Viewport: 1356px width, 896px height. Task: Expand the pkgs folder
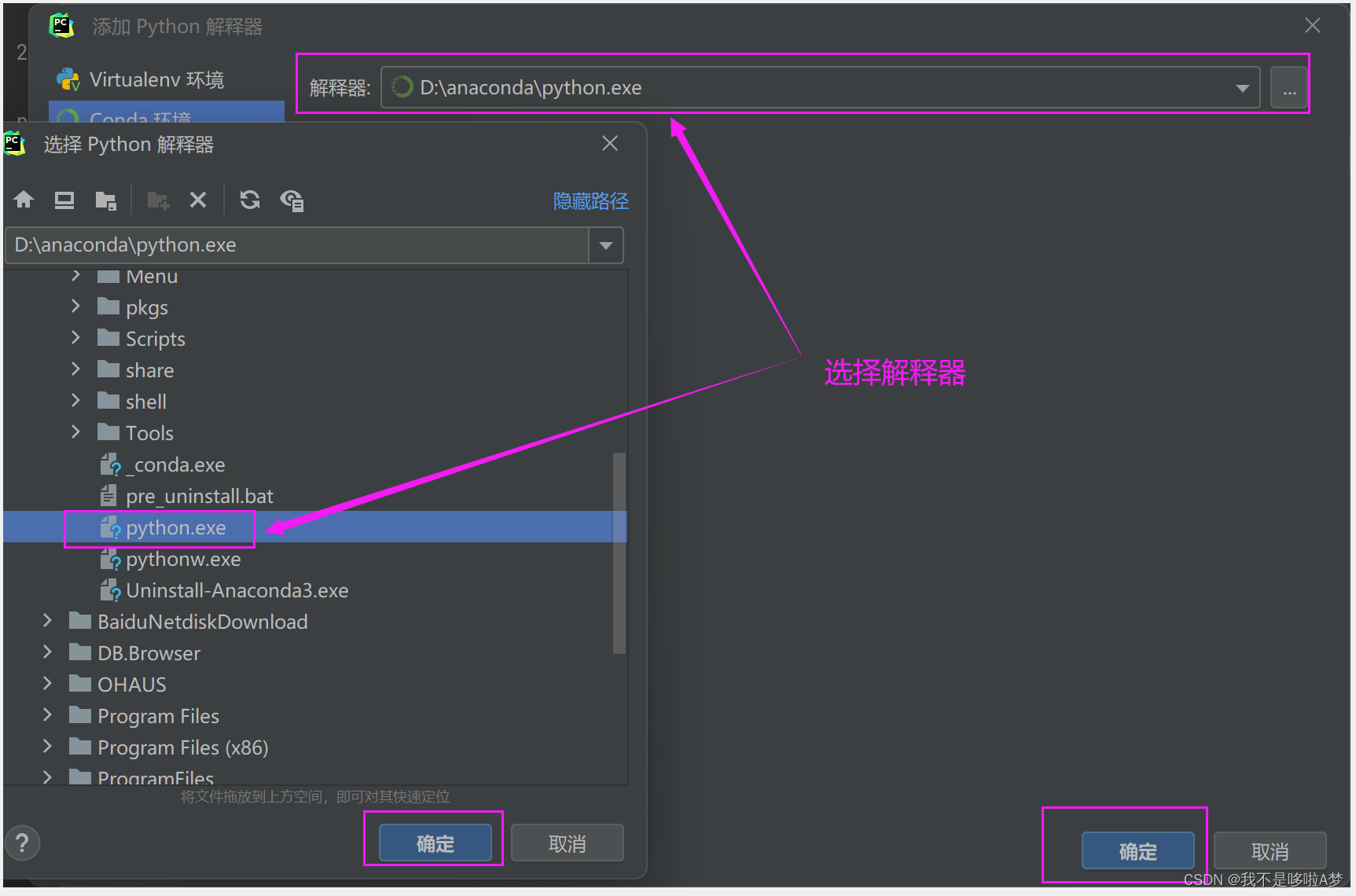(x=75, y=306)
